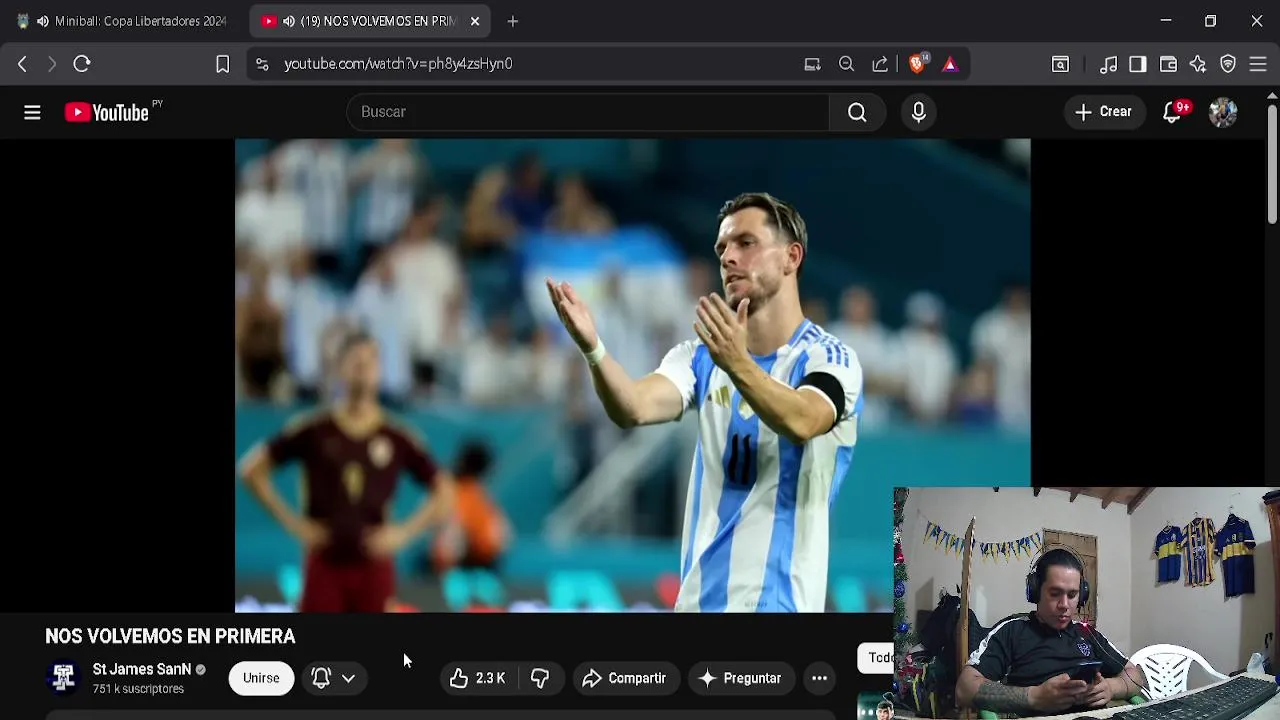The image size is (1280, 720).
Task: Share this page from address bar
Action: pos(880,64)
